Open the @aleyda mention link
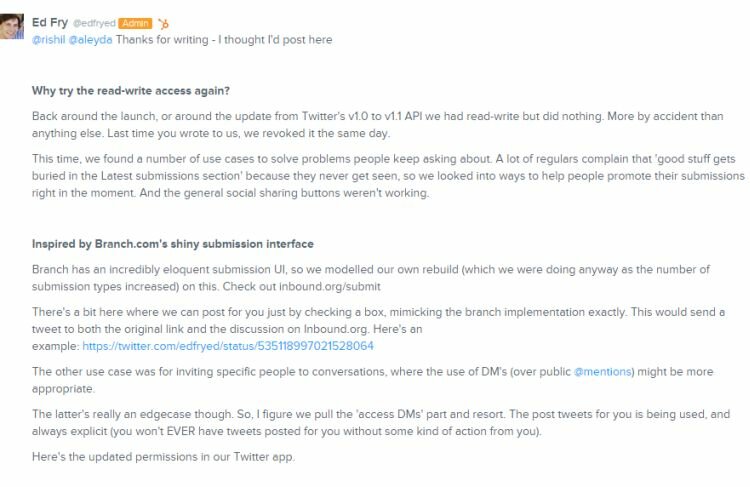750x487 pixels. [x=91, y=39]
